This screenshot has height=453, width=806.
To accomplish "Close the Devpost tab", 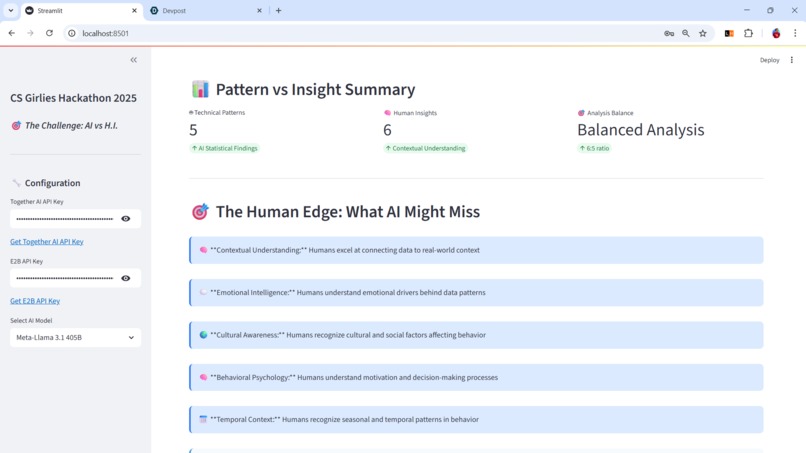I will [259, 10].
